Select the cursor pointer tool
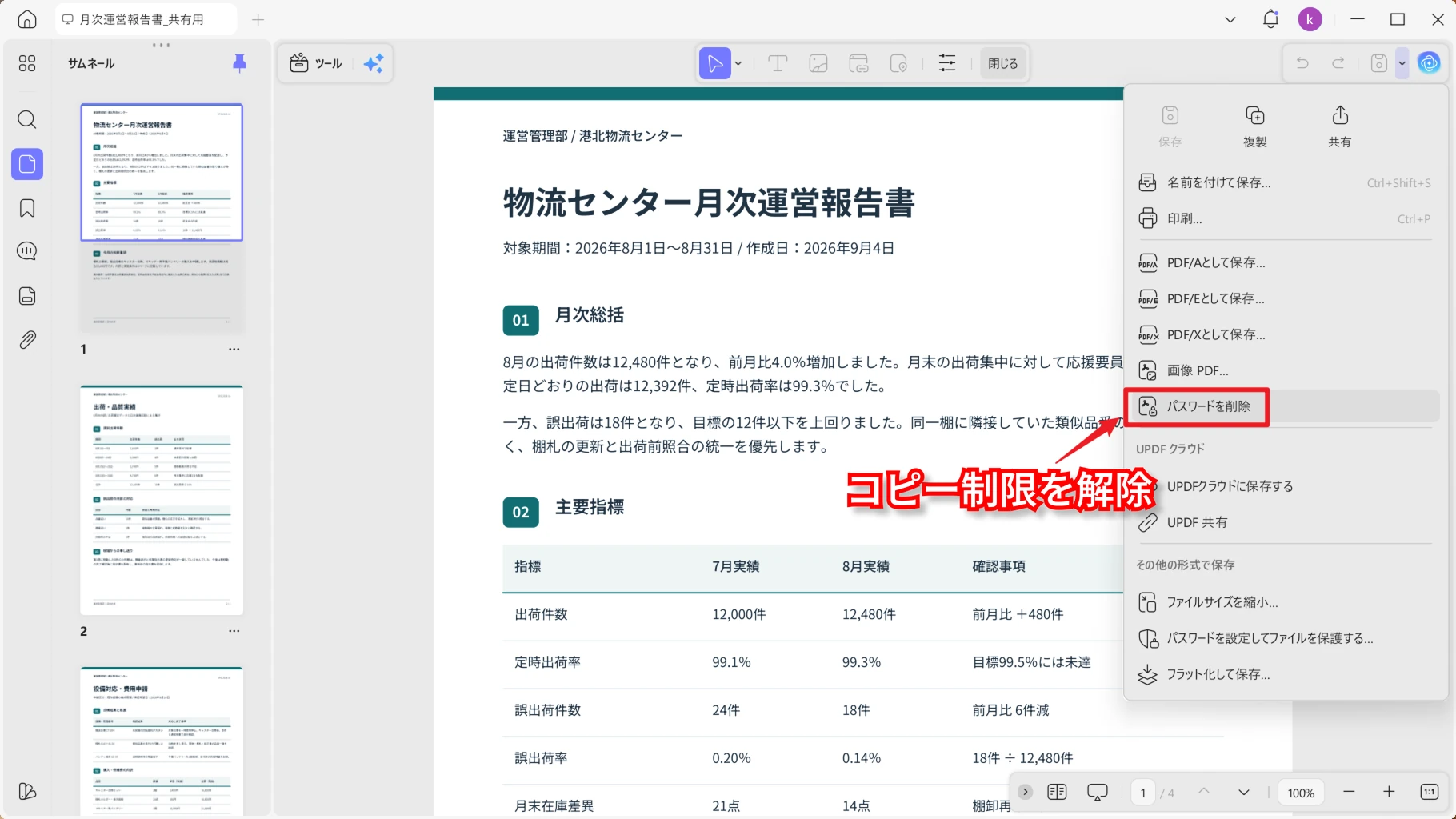Image resolution: width=1456 pixels, height=819 pixels. 715,63
